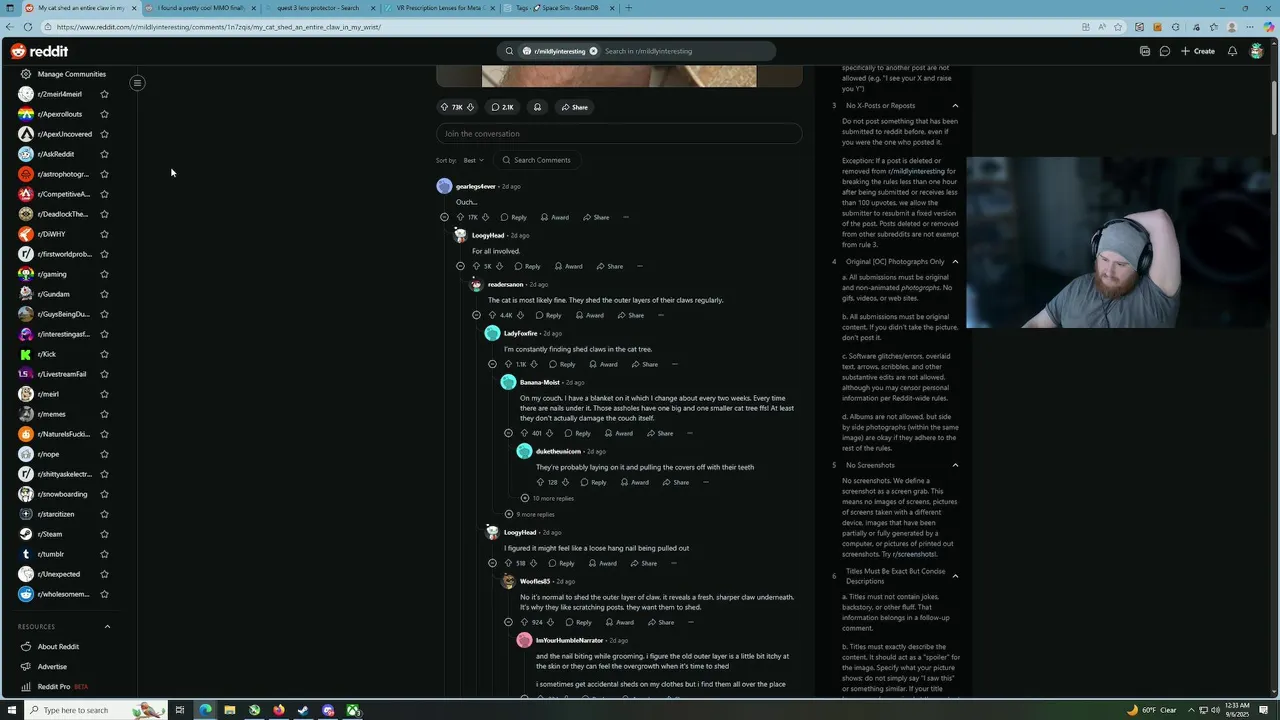Image resolution: width=1280 pixels, height=720 pixels.
Task: Upvote LadyFoxfire's shed claws comment
Action: tap(508, 364)
